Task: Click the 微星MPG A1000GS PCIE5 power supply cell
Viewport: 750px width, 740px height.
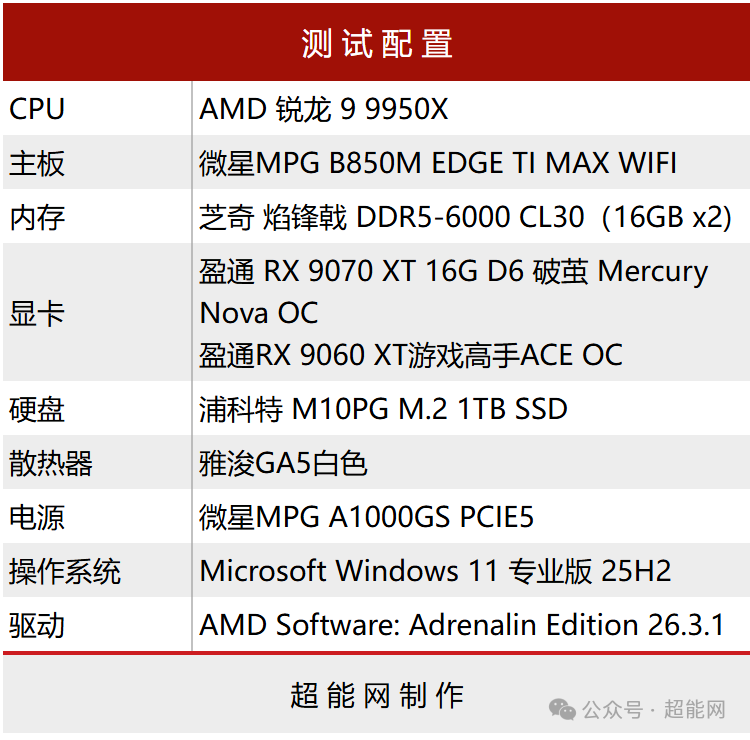Action: 367,517
